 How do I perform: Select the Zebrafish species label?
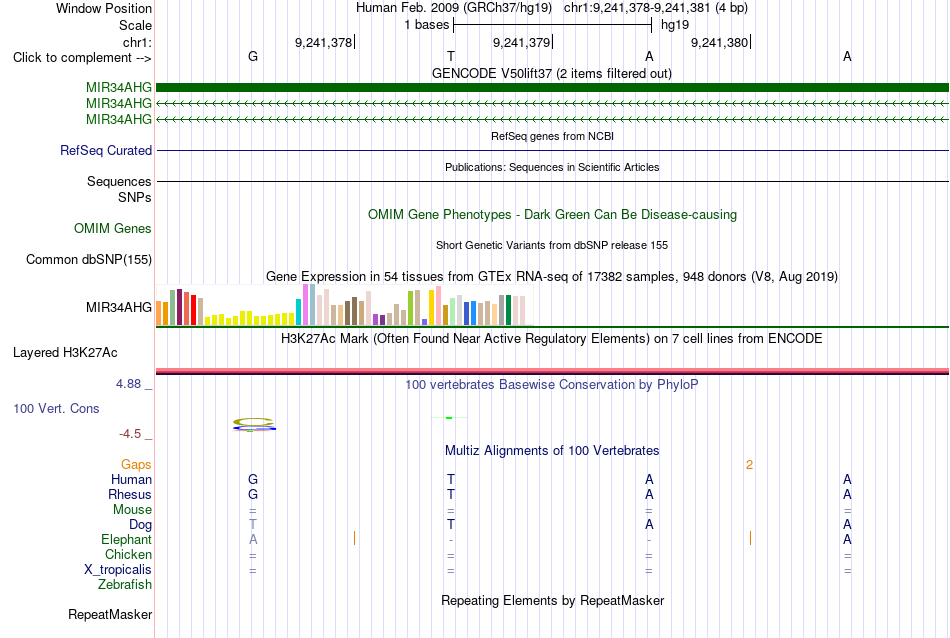(125, 585)
